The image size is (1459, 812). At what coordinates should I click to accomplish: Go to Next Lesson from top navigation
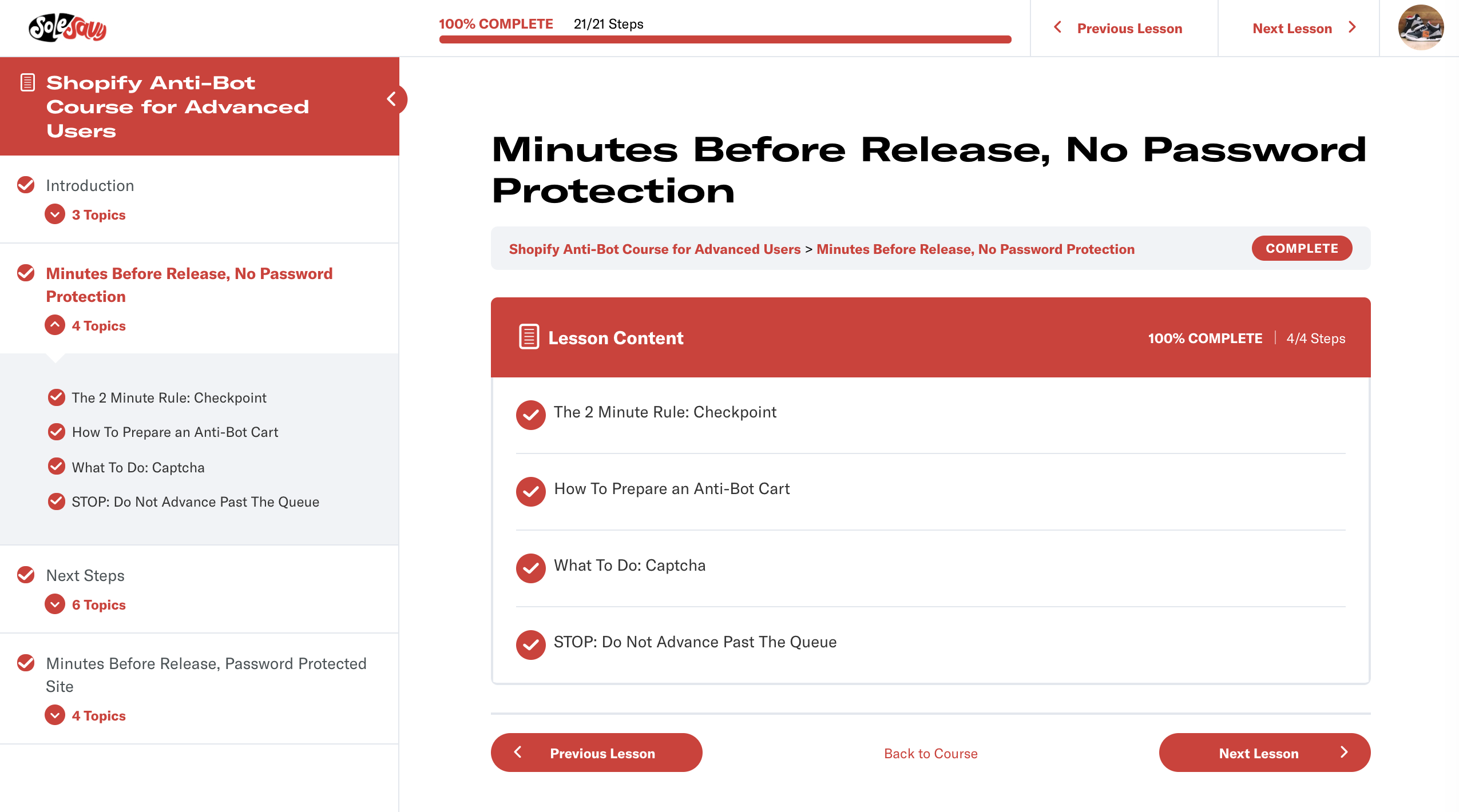point(1292,28)
